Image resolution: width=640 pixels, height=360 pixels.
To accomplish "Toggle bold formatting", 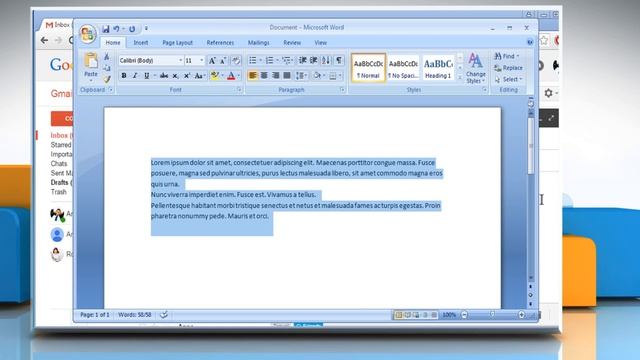I will (124, 76).
